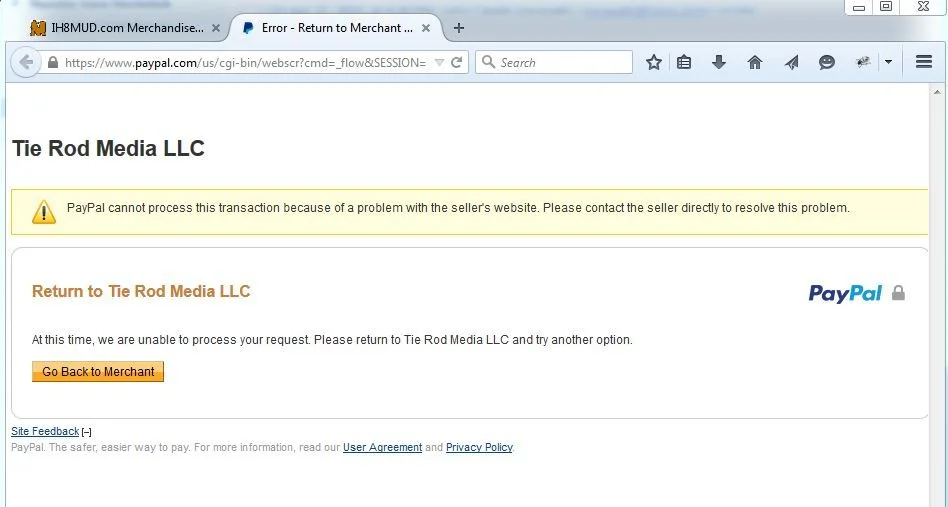Show bookmarks list icon
This screenshot has height=507, width=948.
click(x=684, y=62)
